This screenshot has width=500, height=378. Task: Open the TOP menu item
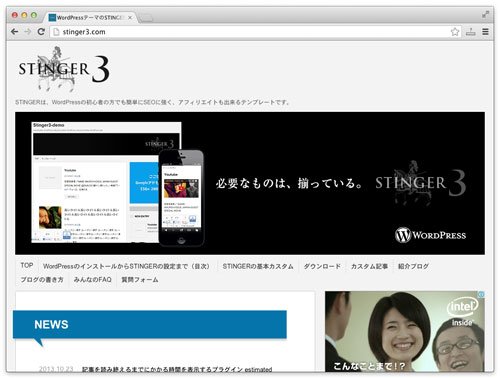click(x=27, y=266)
